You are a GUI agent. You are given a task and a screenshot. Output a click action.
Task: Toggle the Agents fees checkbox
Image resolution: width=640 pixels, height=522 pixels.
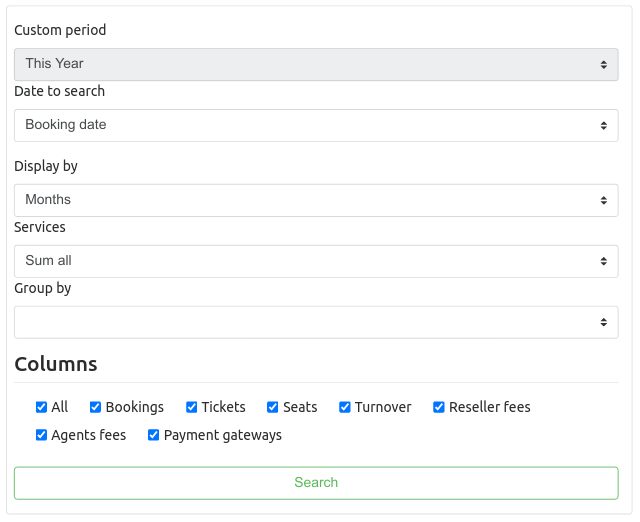pyautogui.click(x=41, y=435)
